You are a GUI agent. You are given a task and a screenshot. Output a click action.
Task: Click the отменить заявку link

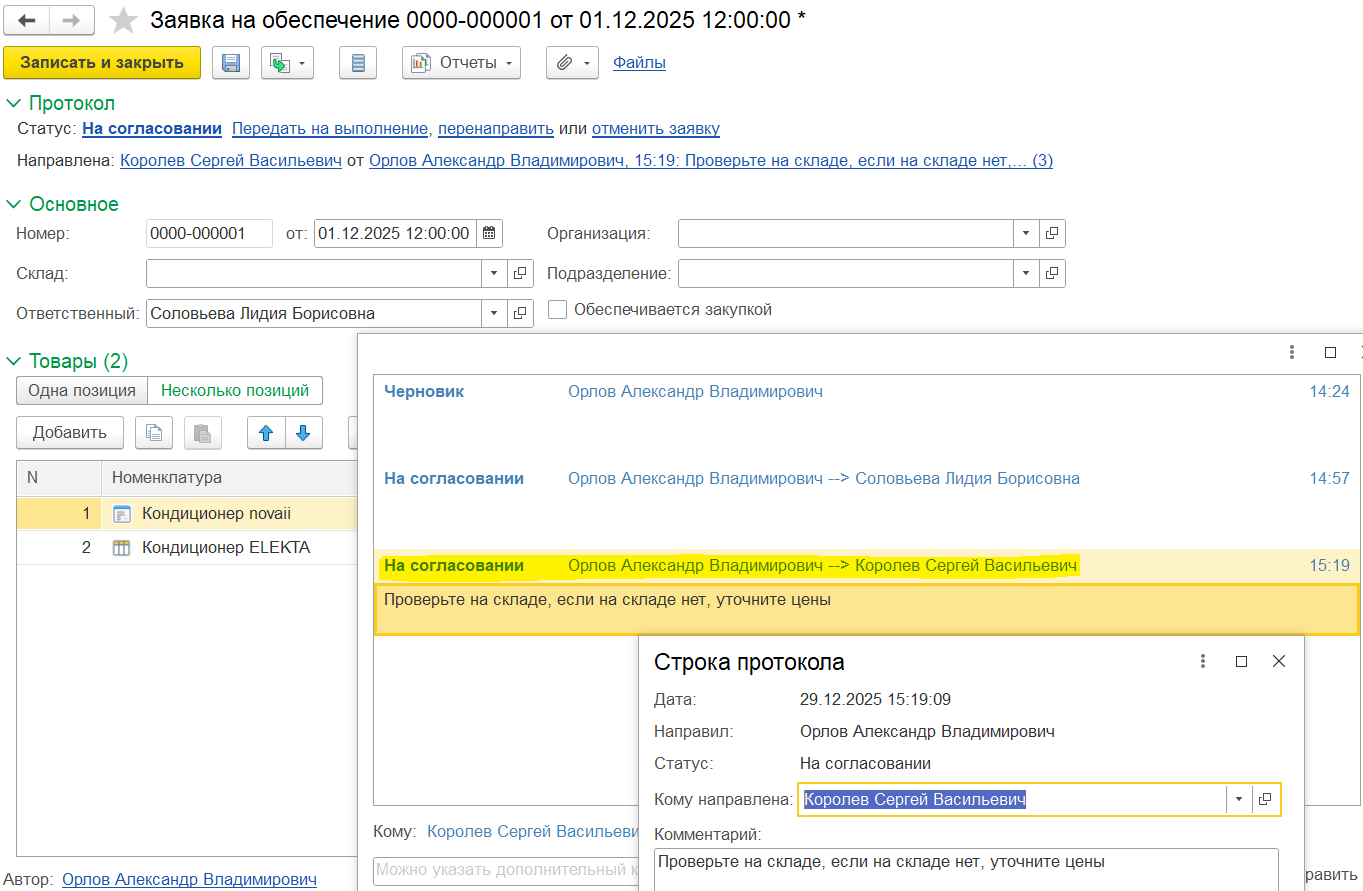(655, 129)
